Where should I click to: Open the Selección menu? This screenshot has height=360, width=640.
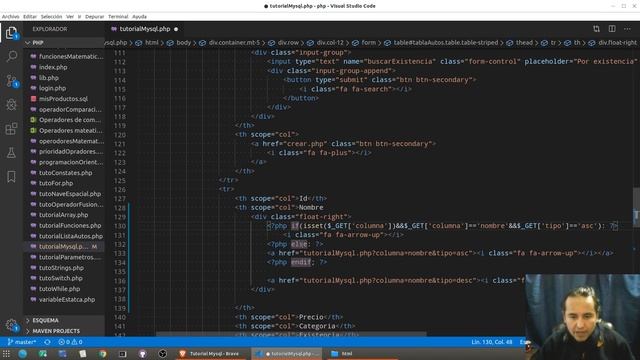coord(51,17)
